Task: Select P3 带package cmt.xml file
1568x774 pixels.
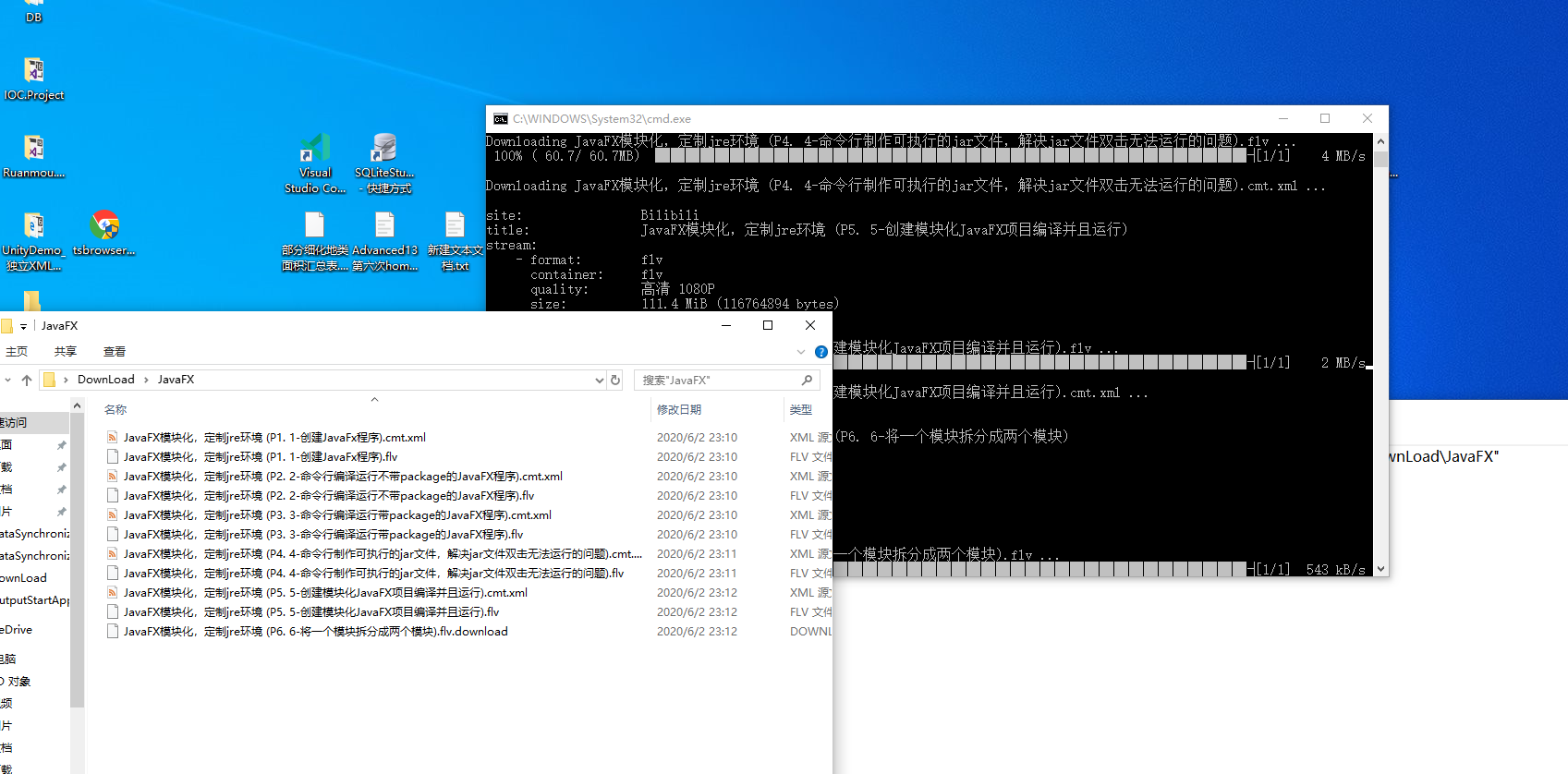Action: [x=337, y=515]
